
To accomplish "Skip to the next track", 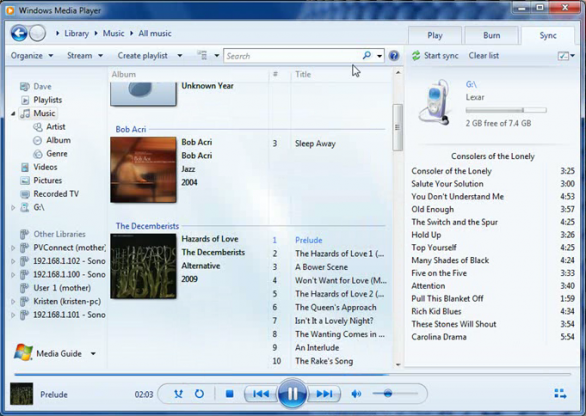I will [324, 394].
